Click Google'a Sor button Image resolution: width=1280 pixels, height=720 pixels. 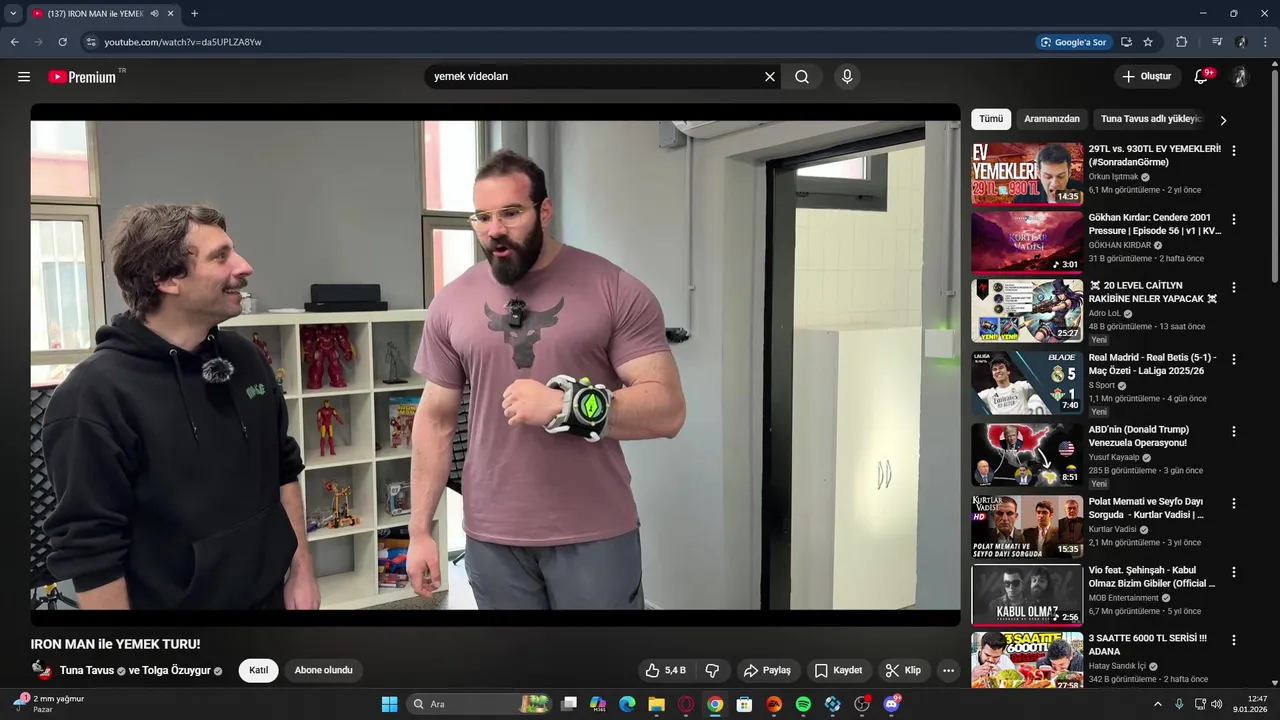[1073, 42]
